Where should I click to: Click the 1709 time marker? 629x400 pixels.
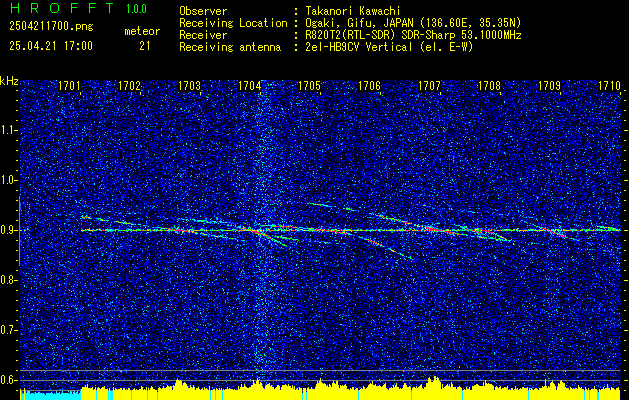549,86
